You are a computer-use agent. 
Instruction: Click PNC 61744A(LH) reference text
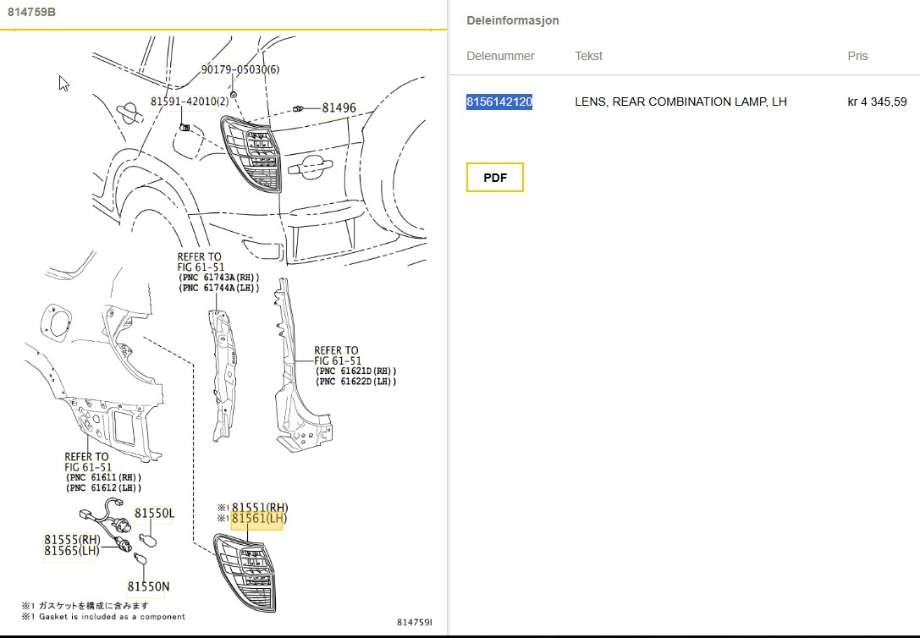(x=218, y=288)
